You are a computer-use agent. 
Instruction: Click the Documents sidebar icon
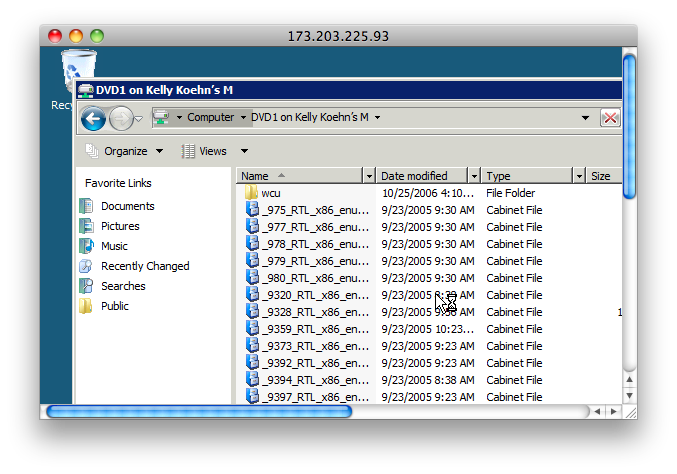86,206
